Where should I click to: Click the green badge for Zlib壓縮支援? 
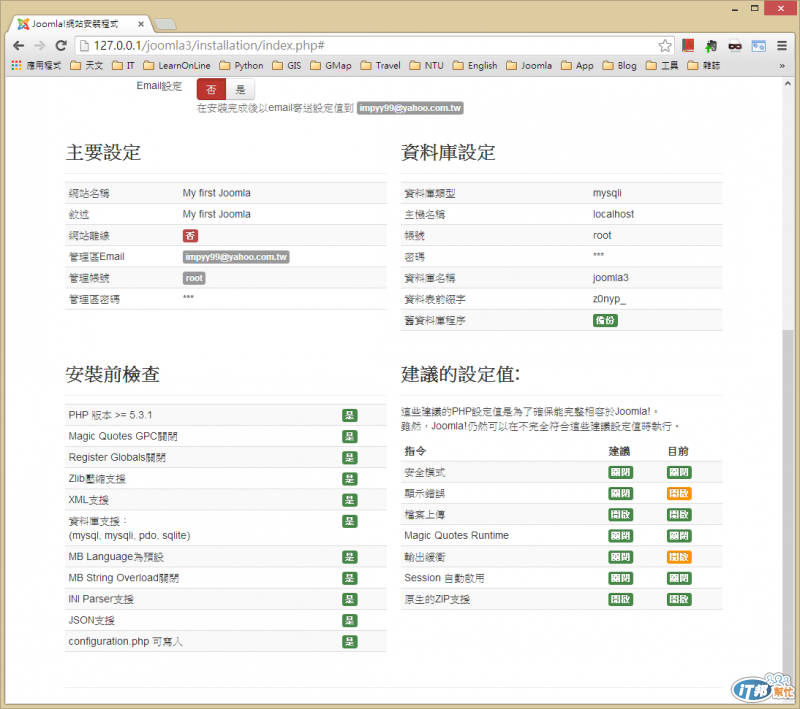tap(349, 478)
